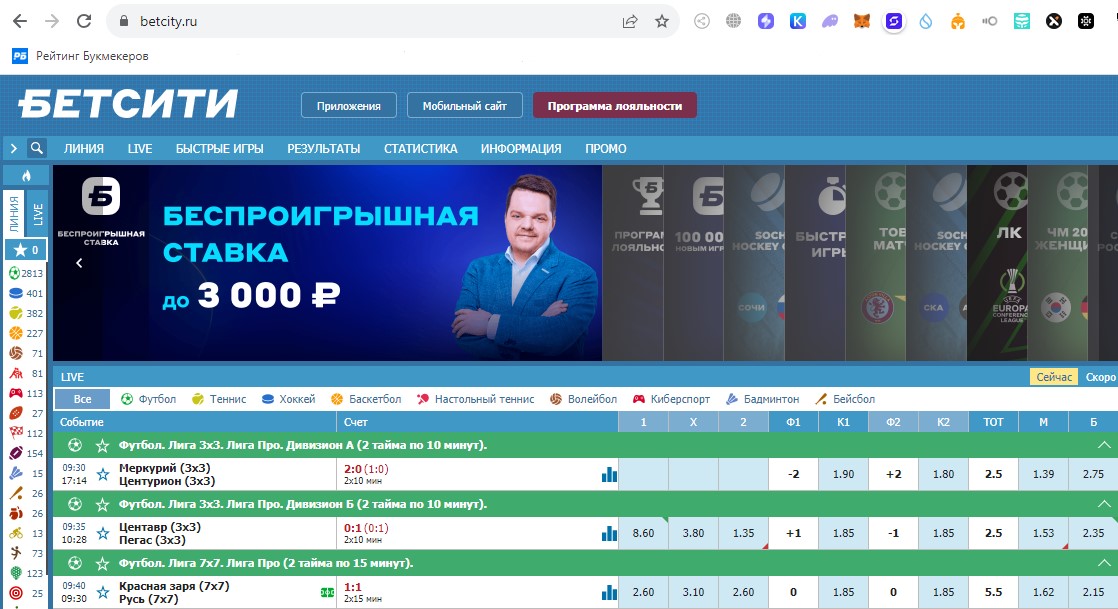Select darts target icon with 25 events
The height and width of the screenshot is (609, 1118).
tap(26, 593)
